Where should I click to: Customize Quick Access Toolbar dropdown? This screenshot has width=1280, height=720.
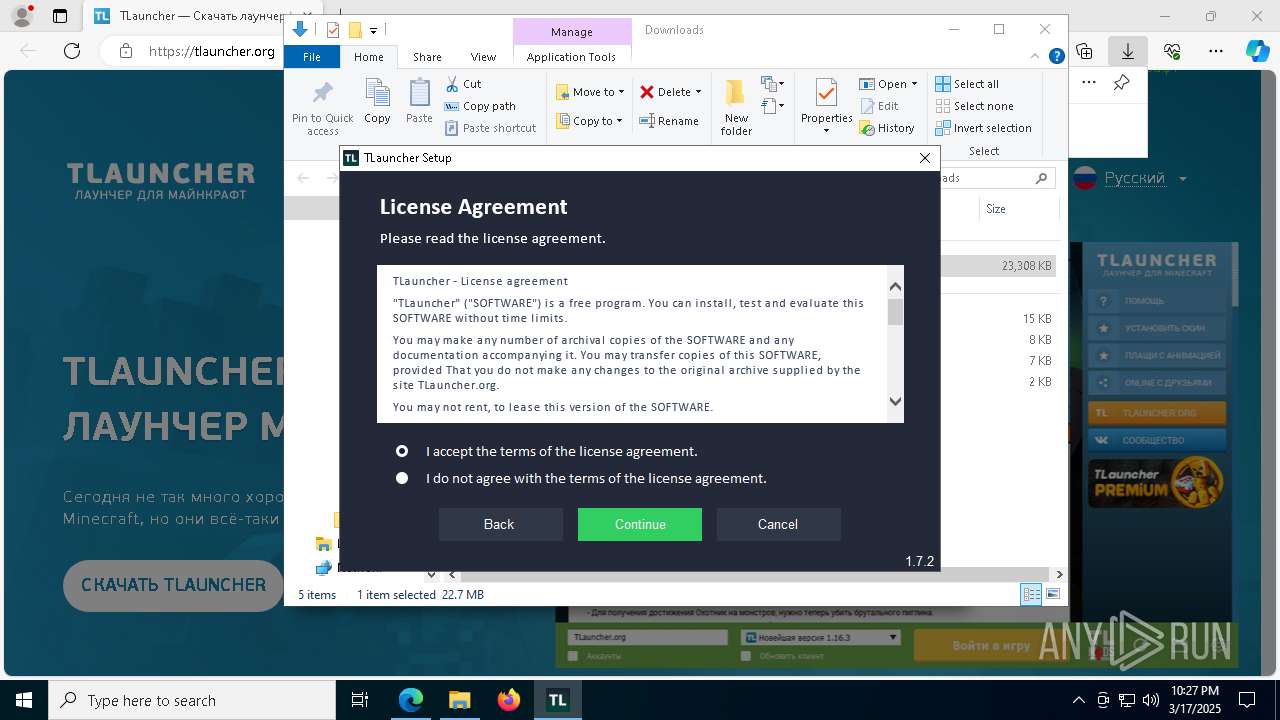pyautogui.click(x=373, y=31)
